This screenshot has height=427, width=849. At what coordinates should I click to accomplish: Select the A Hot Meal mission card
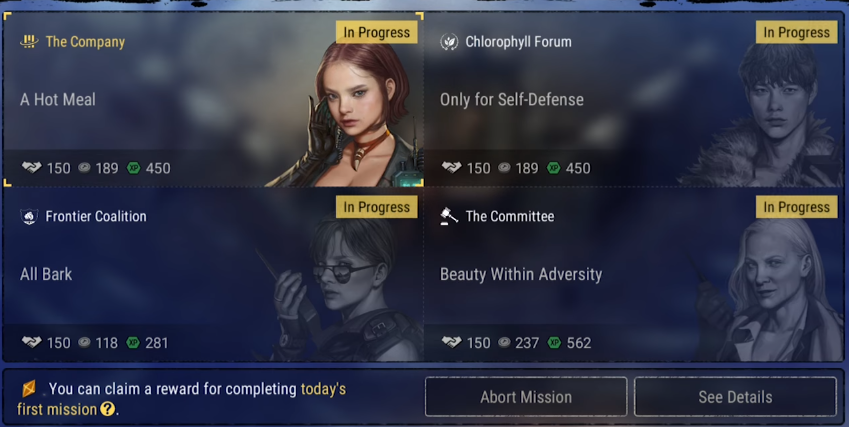coord(213,100)
